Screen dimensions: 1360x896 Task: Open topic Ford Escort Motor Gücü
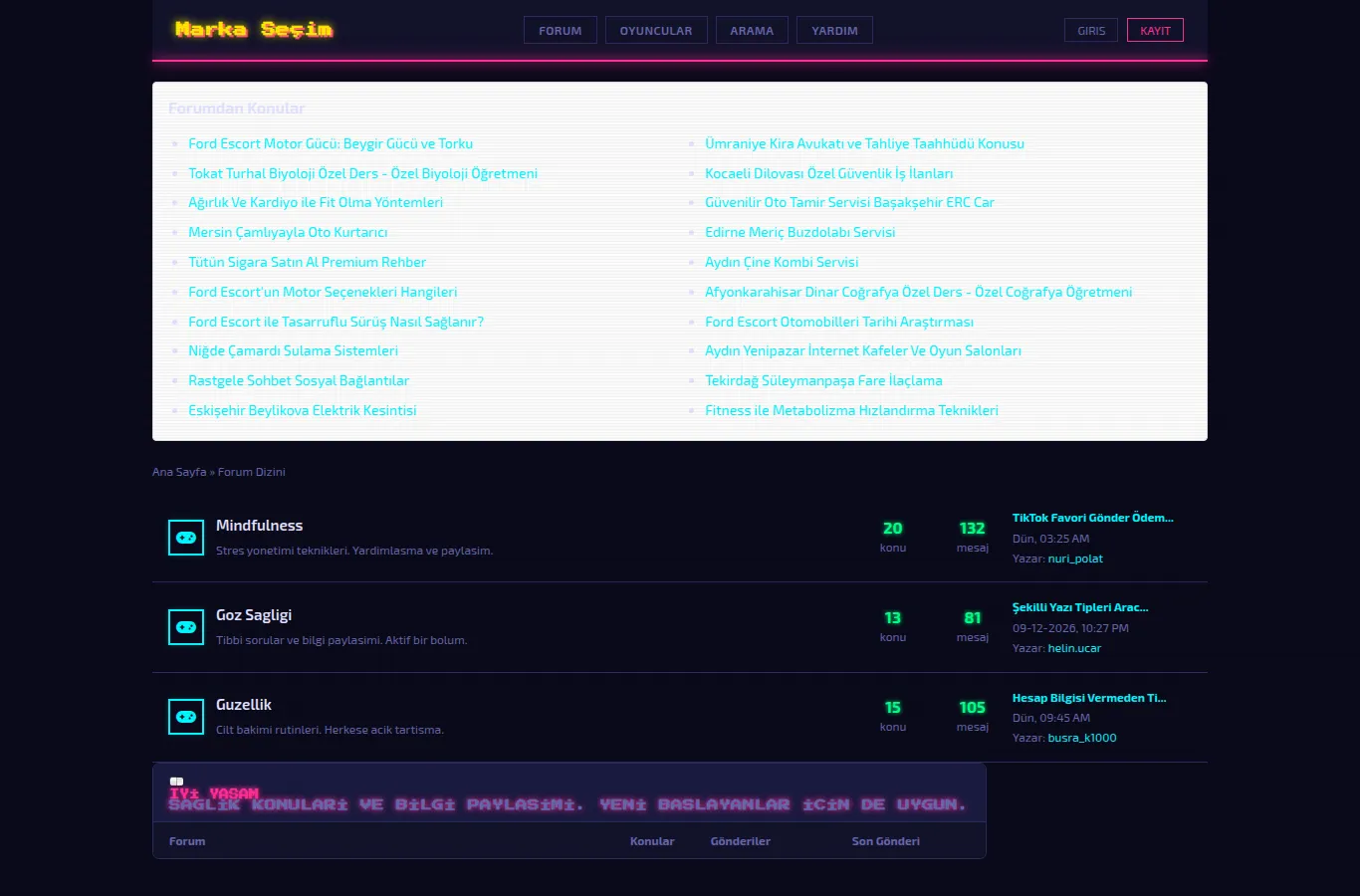(x=331, y=143)
